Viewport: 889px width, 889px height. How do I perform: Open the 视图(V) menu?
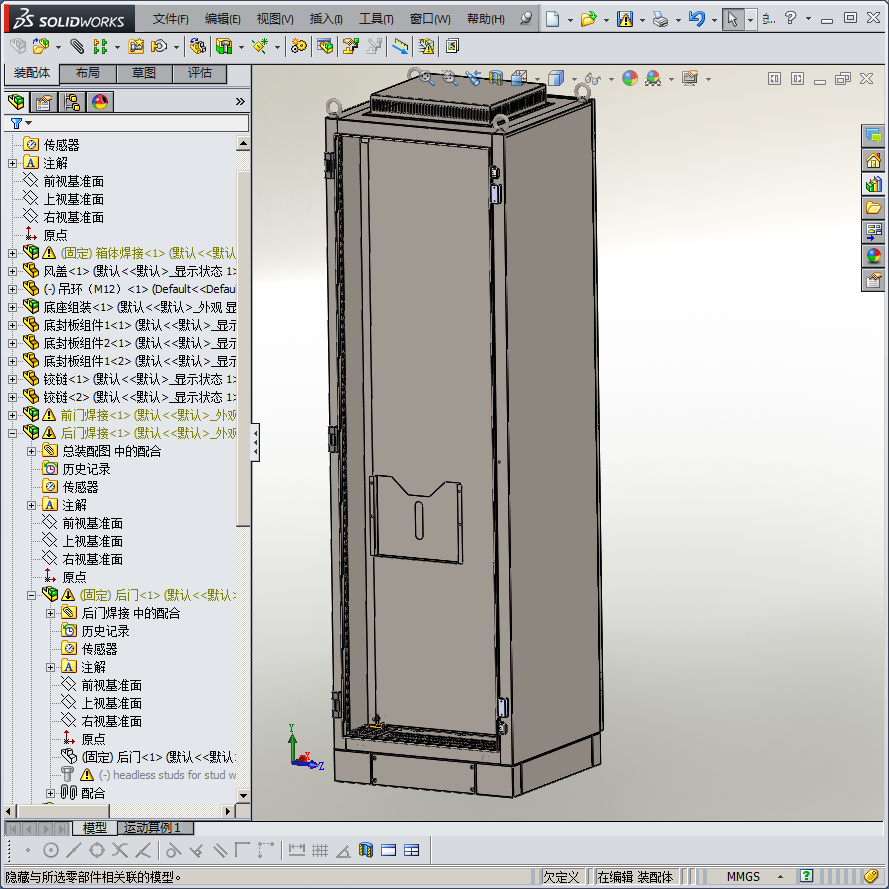coord(275,19)
